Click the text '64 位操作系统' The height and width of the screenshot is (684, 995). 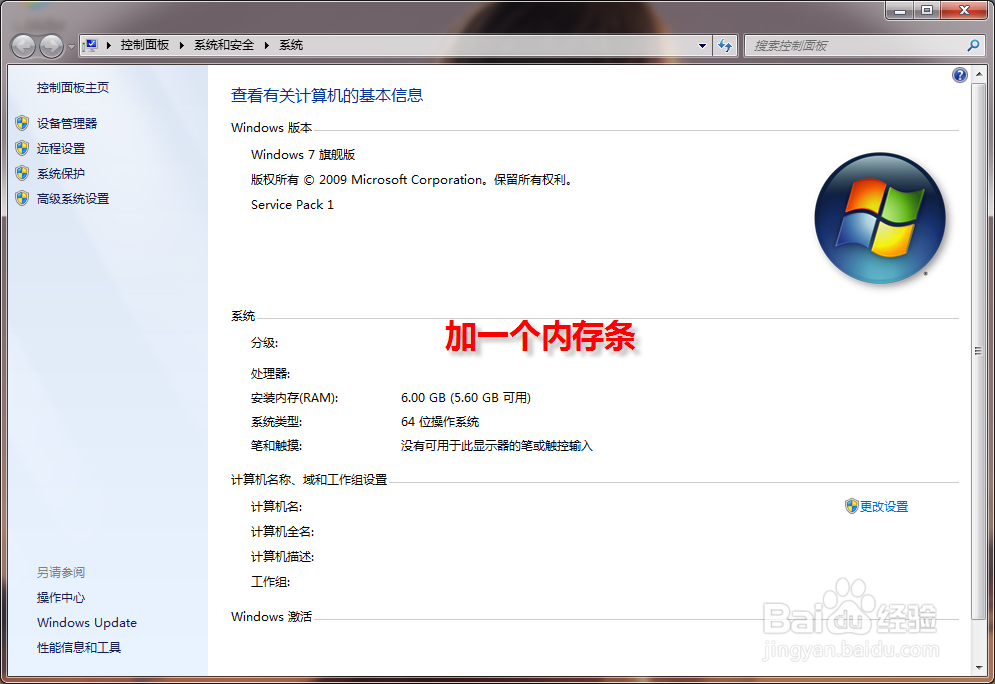point(440,422)
